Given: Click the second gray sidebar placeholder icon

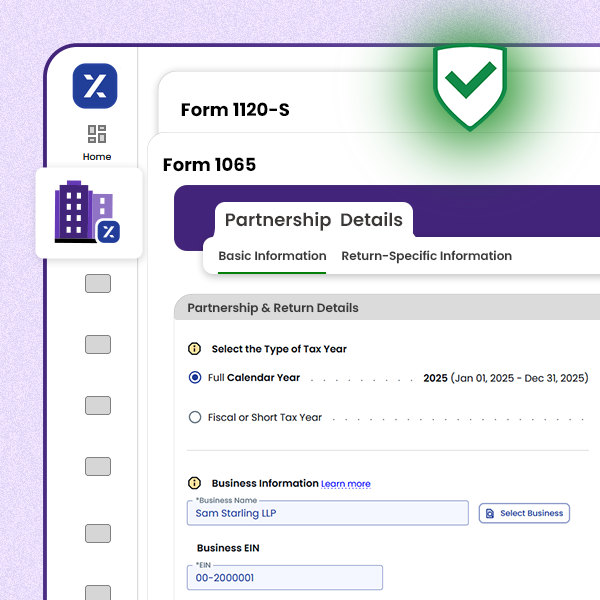Looking at the screenshot, I should (97, 345).
